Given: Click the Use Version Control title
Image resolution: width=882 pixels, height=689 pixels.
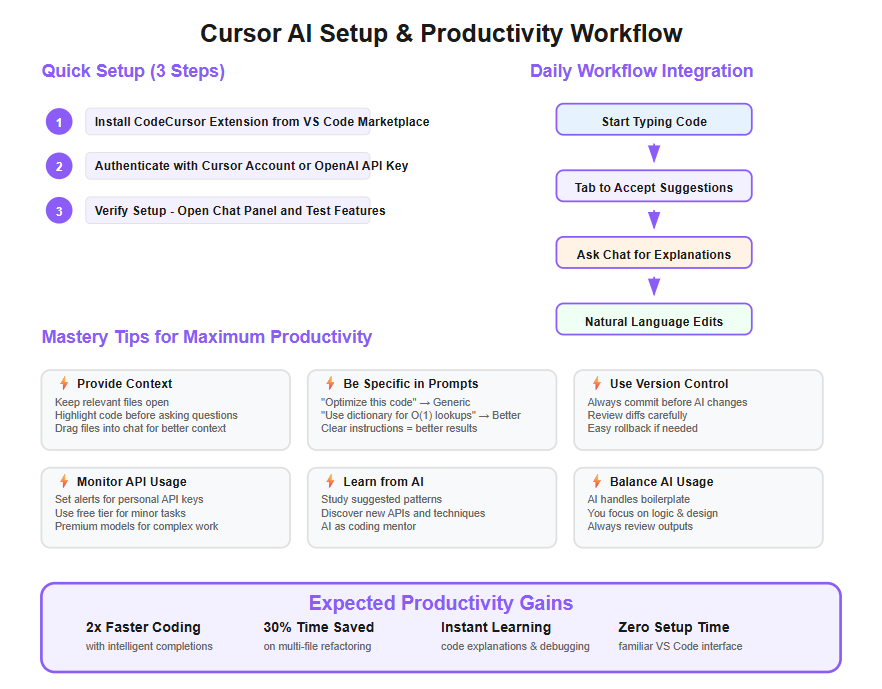Looking at the screenshot, I should [669, 384].
